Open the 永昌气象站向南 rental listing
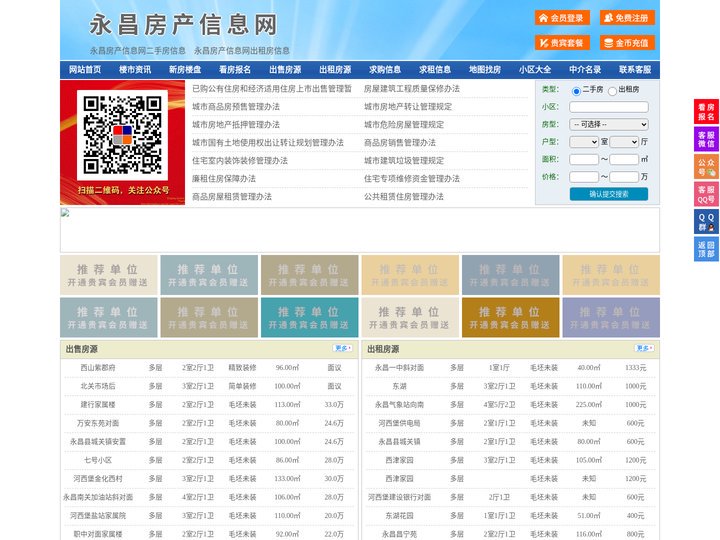The width and height of the screenshot is (720, 540). pyautogui.click(x=399, y=405)
